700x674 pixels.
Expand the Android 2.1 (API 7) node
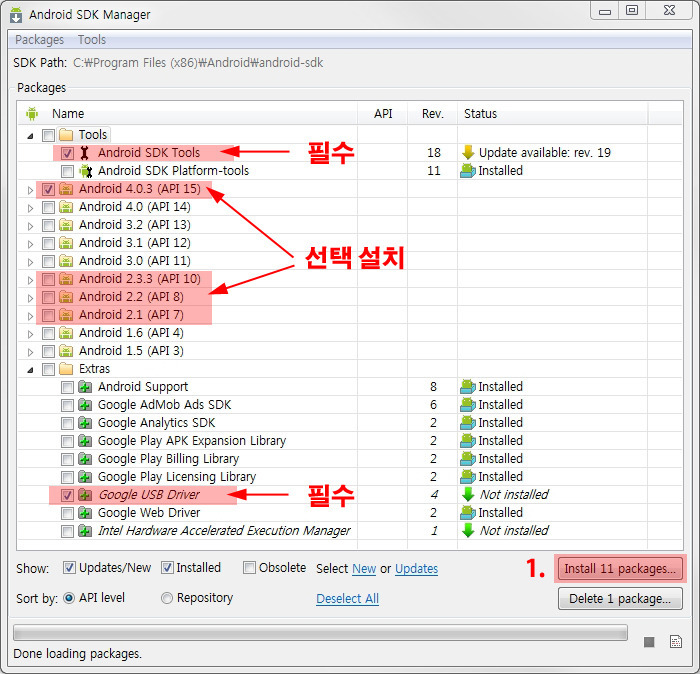[30, 316]
